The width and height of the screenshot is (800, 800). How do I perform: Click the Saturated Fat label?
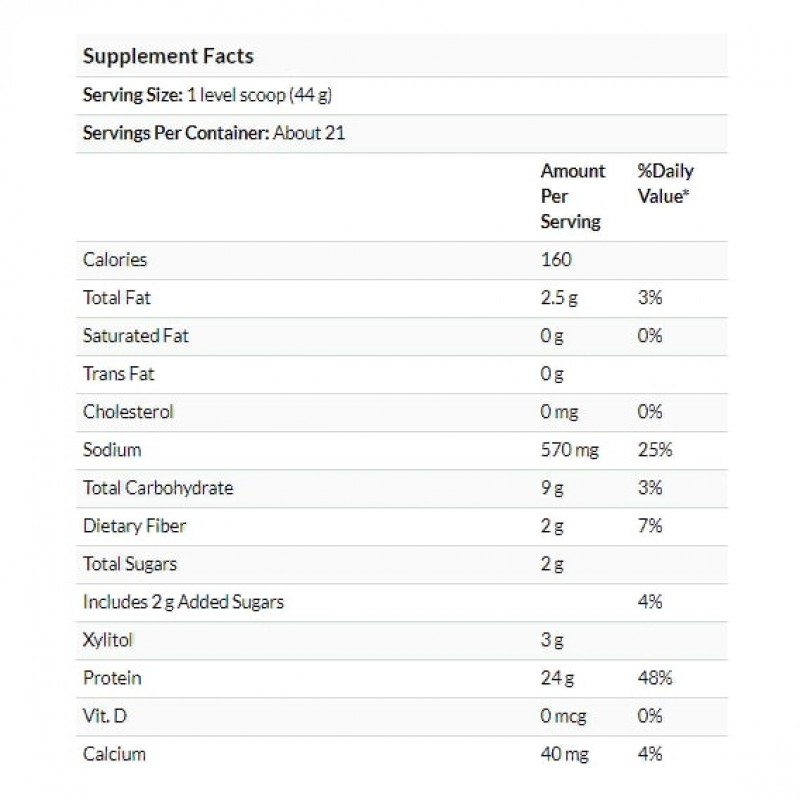point(135,336)
